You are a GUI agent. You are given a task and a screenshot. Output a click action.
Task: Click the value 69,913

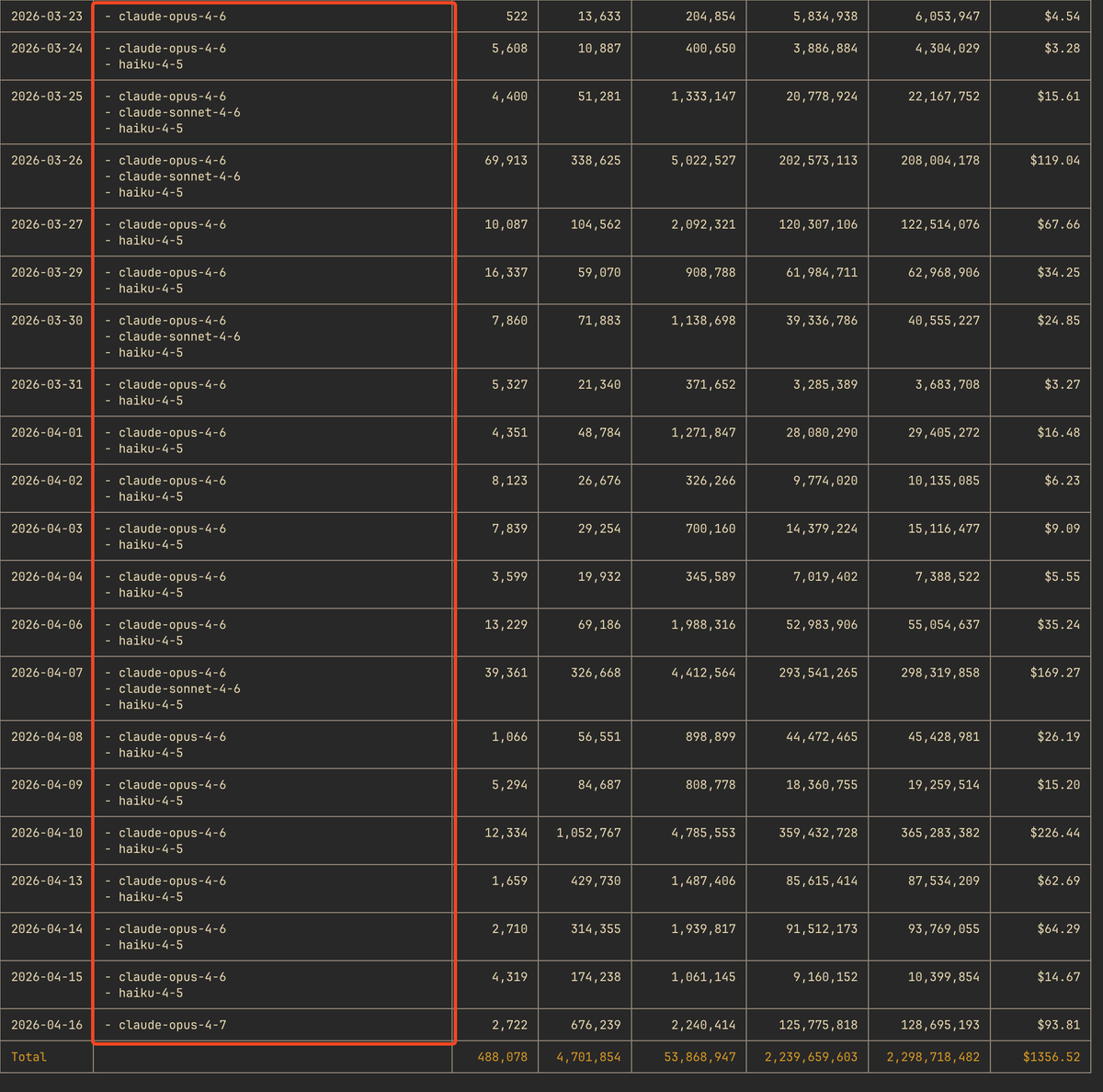click(506, 160)
